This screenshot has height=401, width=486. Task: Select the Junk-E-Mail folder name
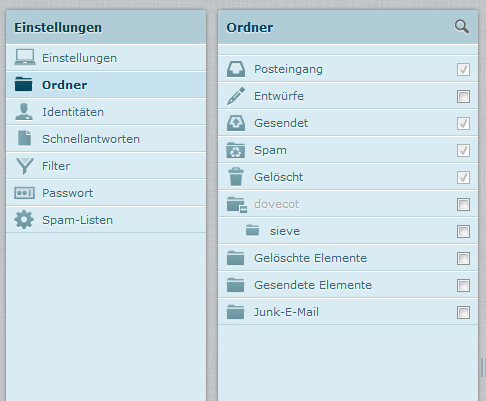point(286,312)
